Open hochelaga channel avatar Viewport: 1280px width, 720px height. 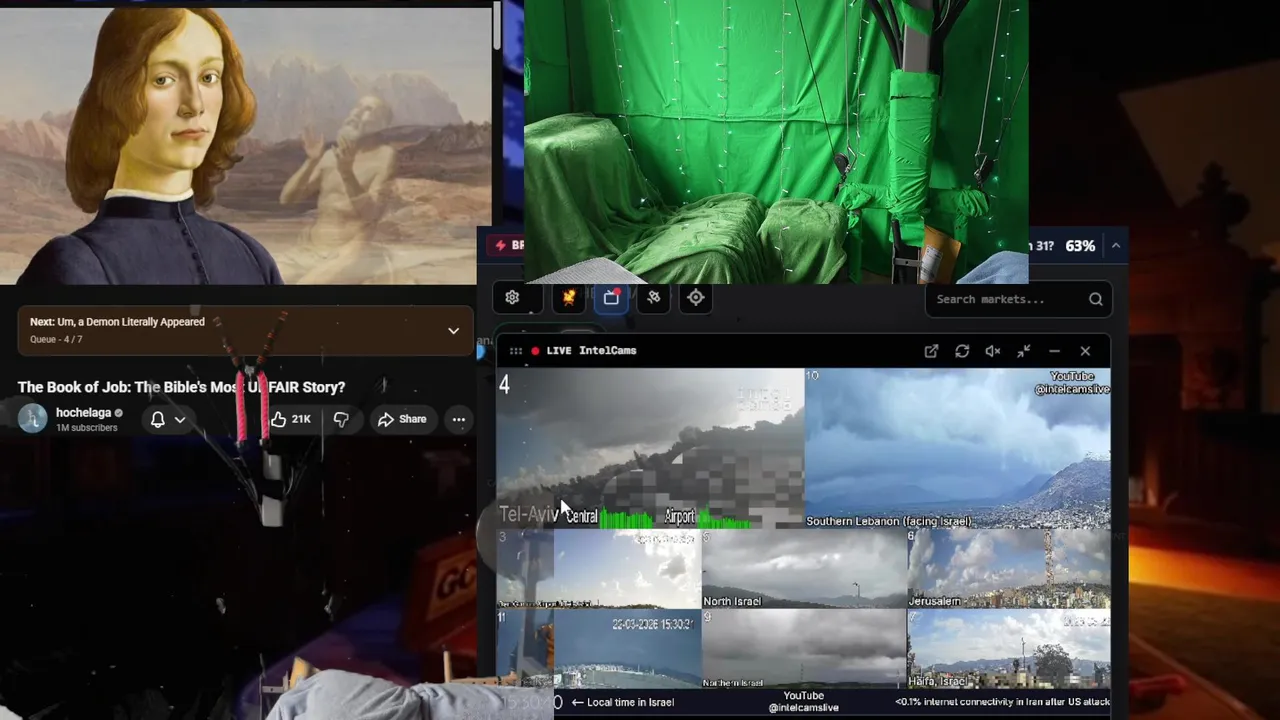coord(33,419)
